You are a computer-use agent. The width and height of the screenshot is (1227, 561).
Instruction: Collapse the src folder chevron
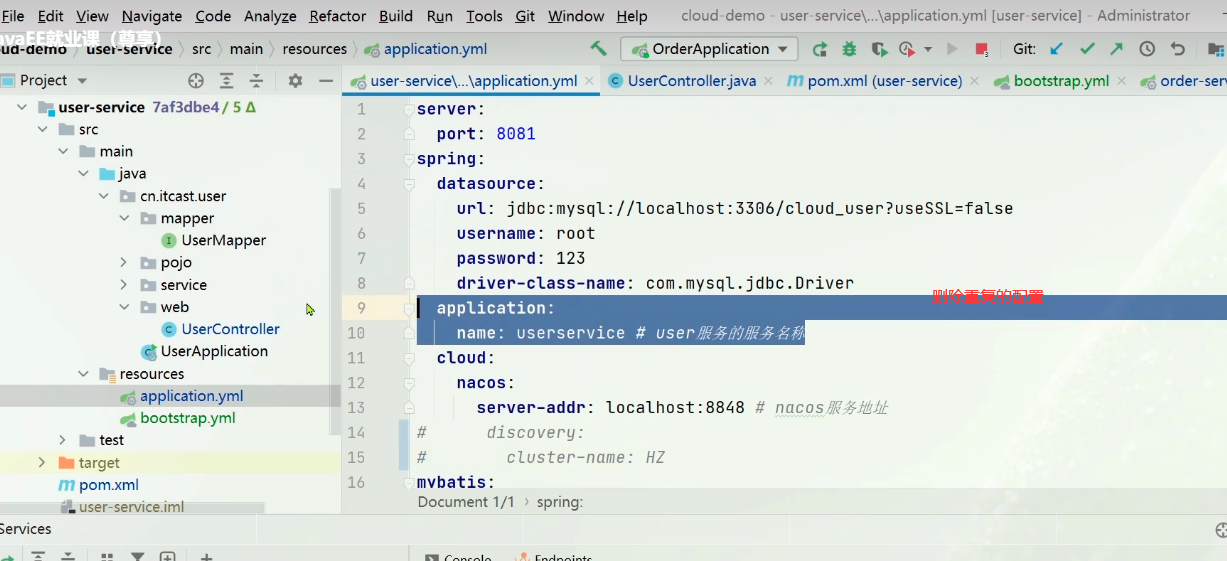point(42,129)
